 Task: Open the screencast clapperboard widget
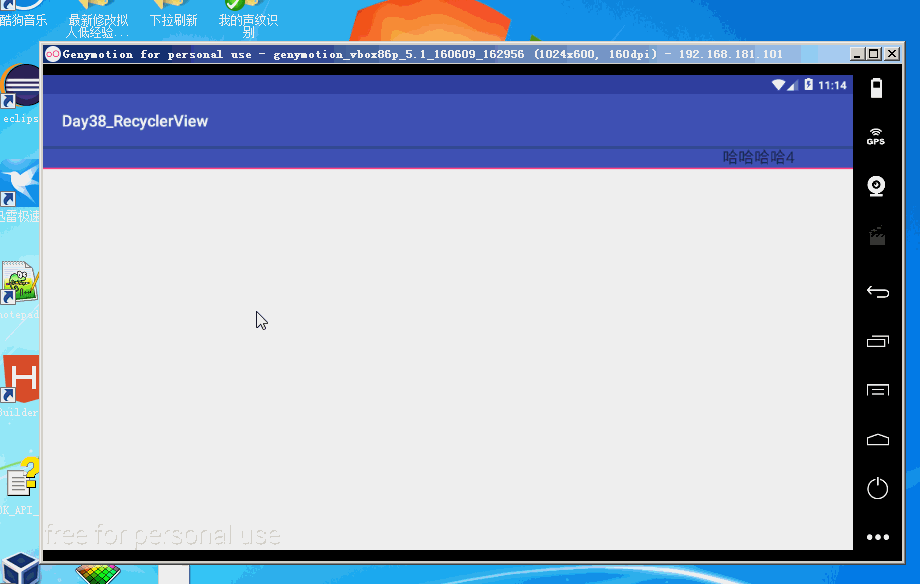877,235
